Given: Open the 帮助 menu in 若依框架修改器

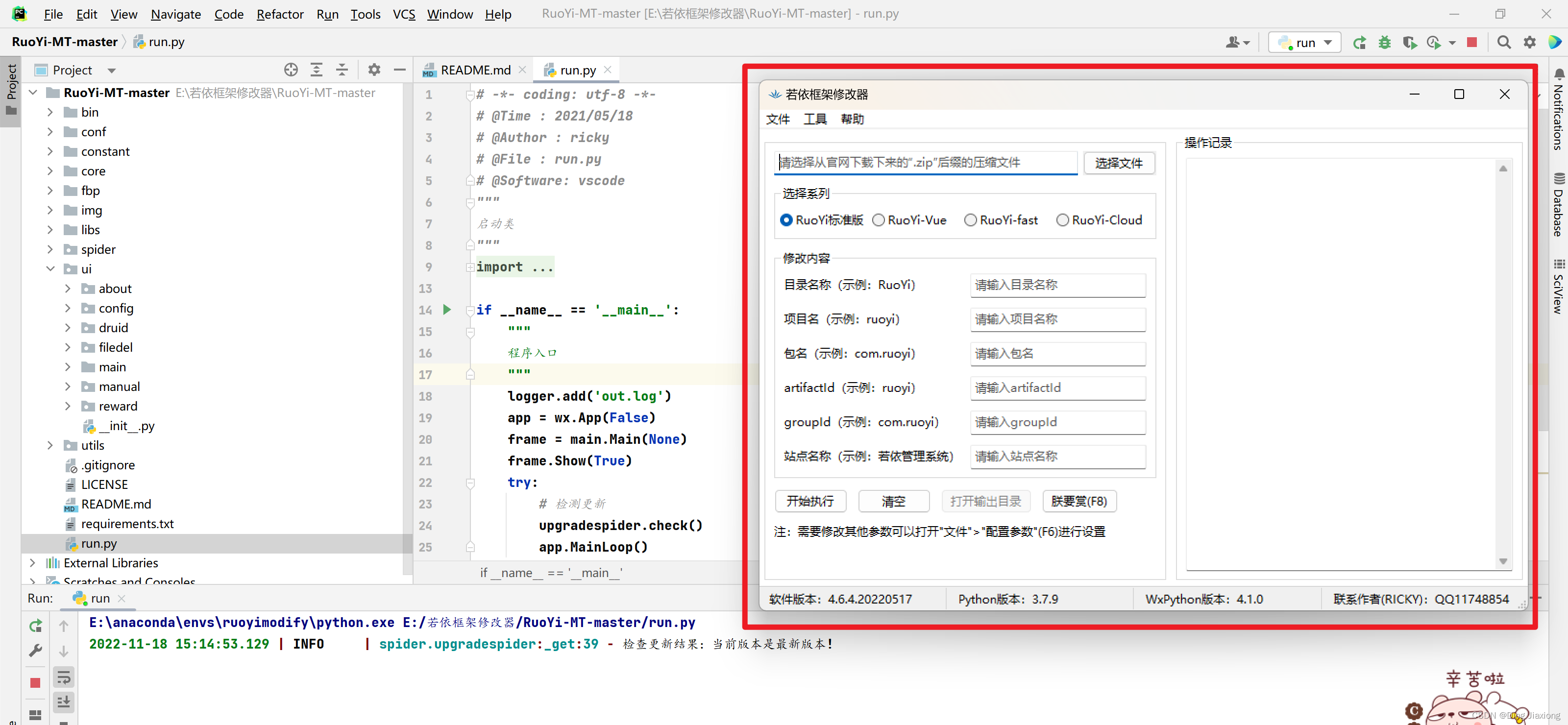Looking at the screenshot, I should (x=852, y=119).
